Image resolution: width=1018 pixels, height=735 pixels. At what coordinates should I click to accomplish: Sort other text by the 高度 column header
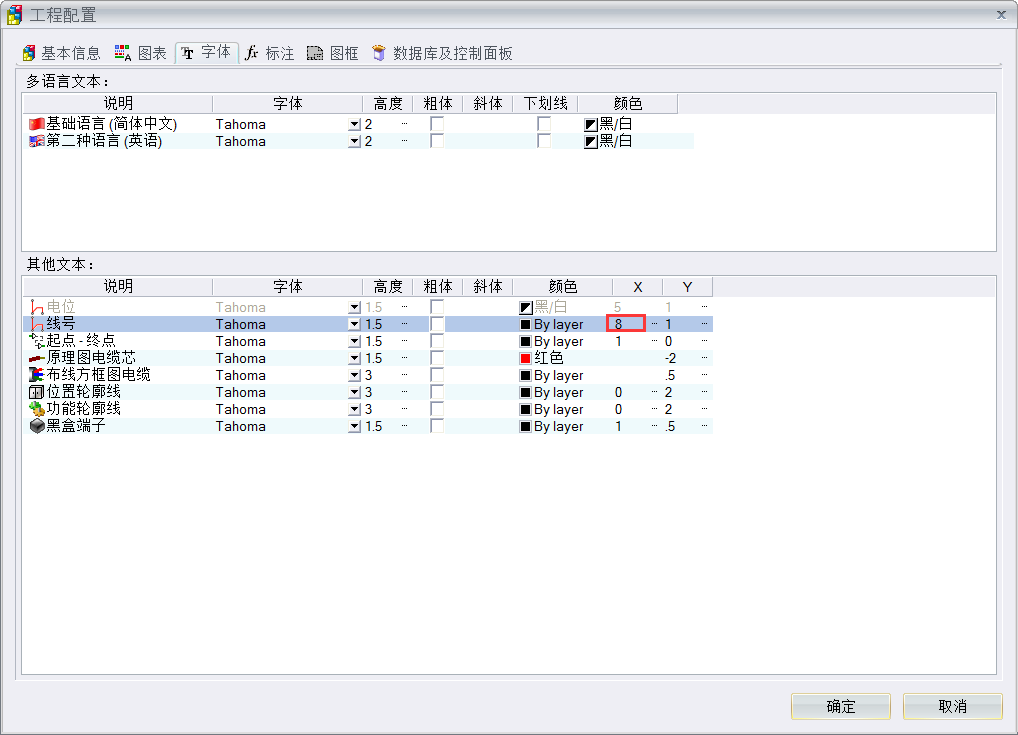click(x=388, y=286)
